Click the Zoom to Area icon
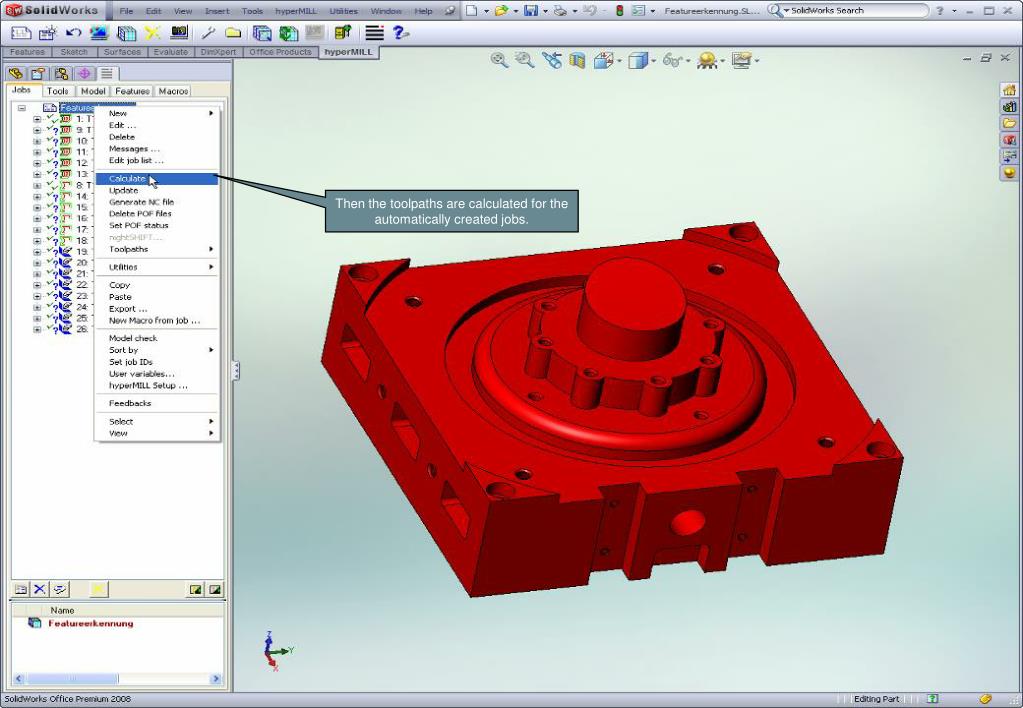The width and height of the screenshot is (1023, 708). (x=525, y=61)
